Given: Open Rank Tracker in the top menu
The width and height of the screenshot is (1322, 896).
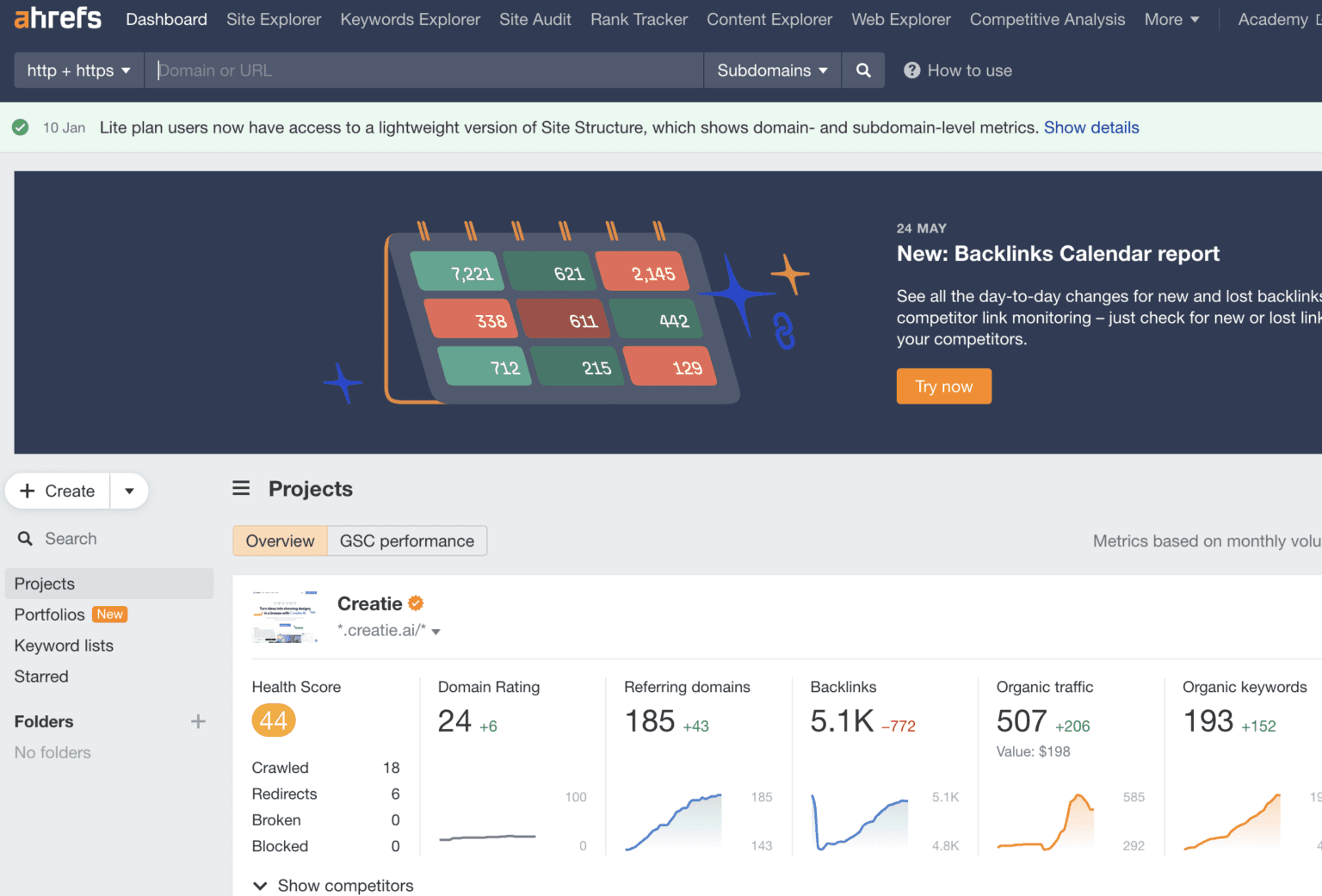Looking at the screenshot, I should click(x=639, y=19).
